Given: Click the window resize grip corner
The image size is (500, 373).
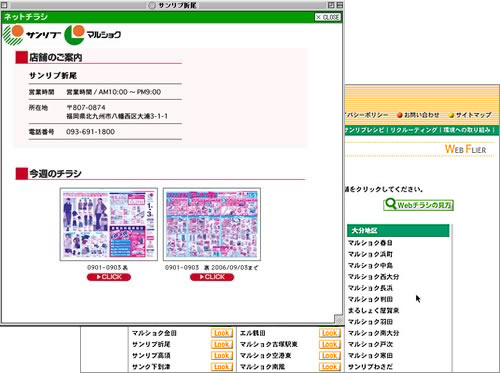Looking at the screenshot, I should (x=338, y=319).
